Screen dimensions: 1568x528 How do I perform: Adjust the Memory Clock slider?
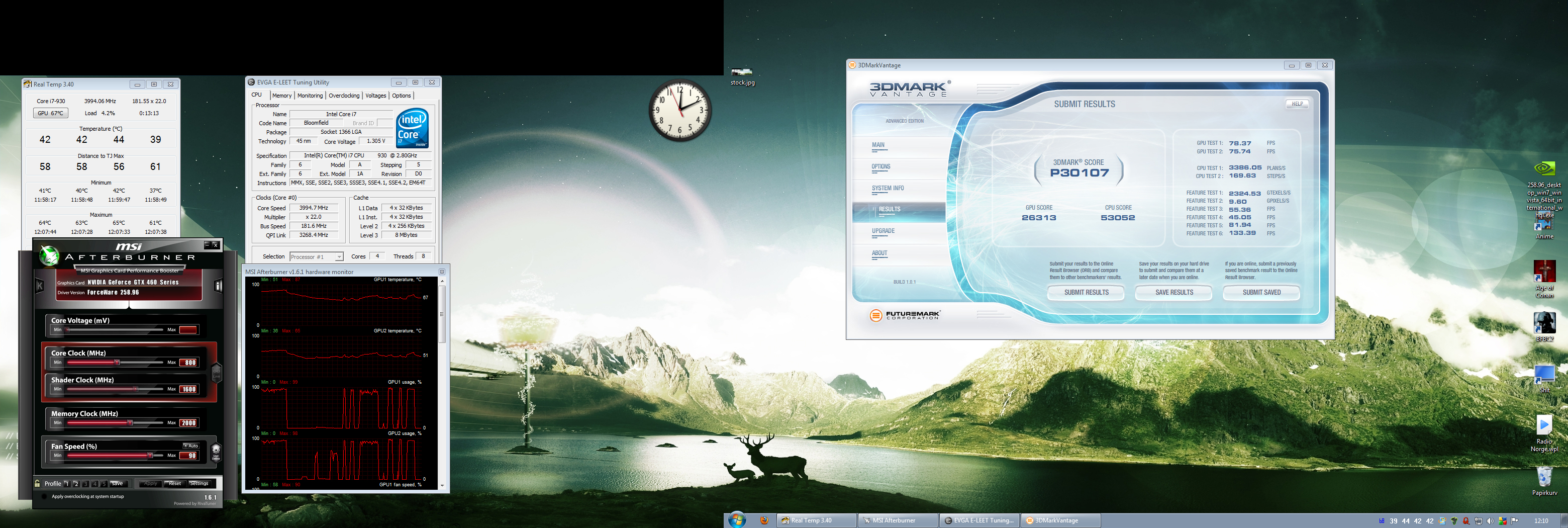(x=115, y=422)
